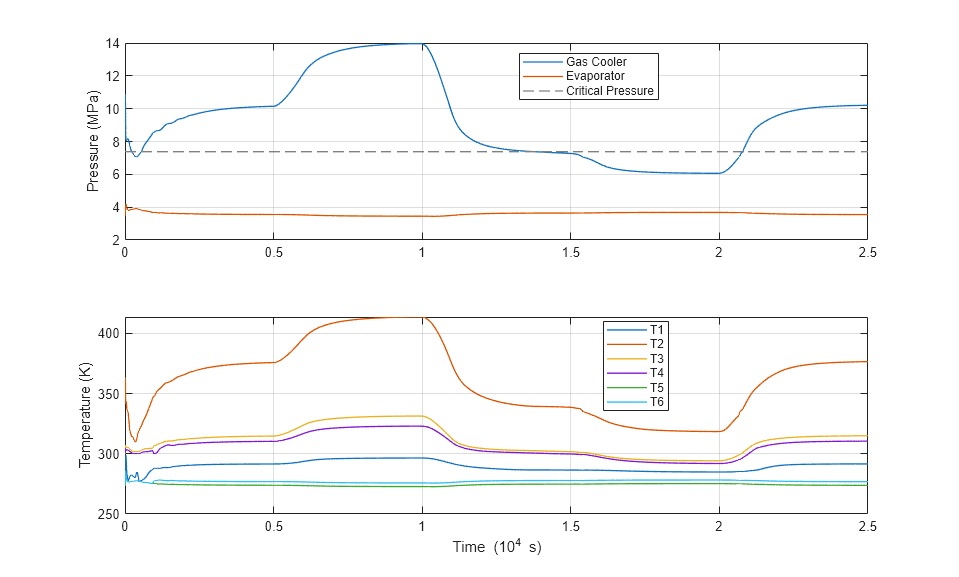Select the T2 legend entry
959x577 pixels.
pyautogui.click(x=657, y=344)
